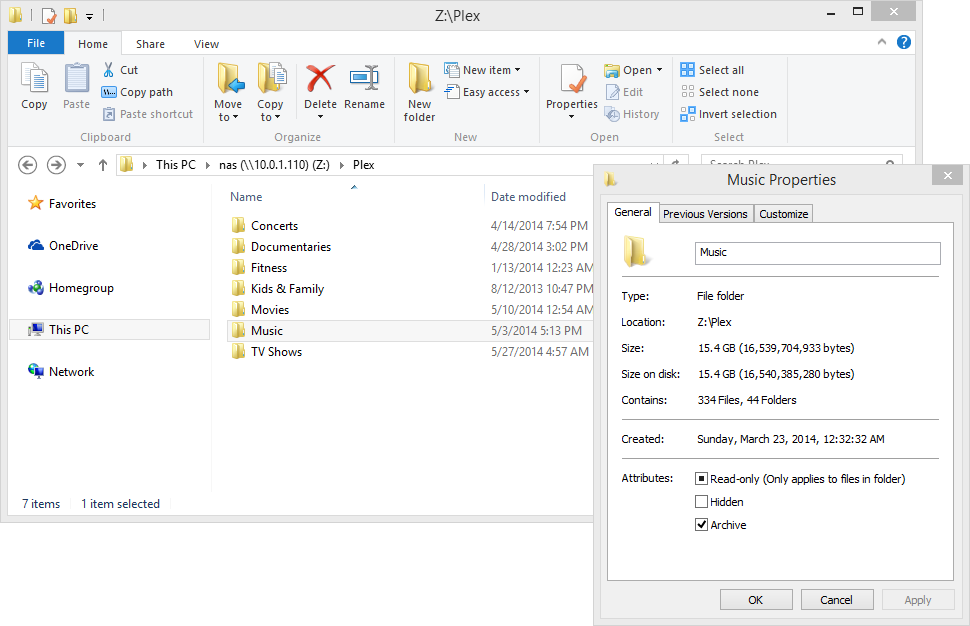The height and width of the screenshot is (626, 970).
Task: Select the General tab in Music Properties
Action: (633, 212)
